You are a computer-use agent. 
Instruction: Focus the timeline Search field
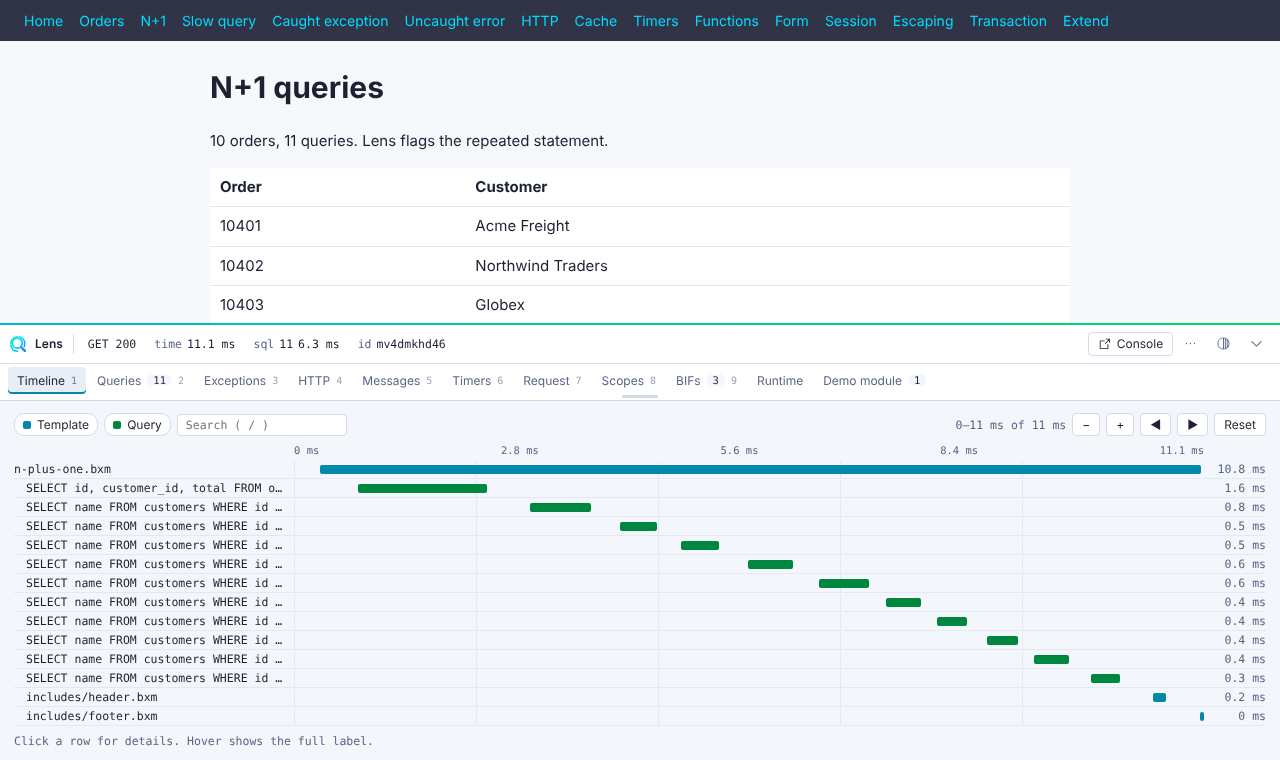(262, 425)
